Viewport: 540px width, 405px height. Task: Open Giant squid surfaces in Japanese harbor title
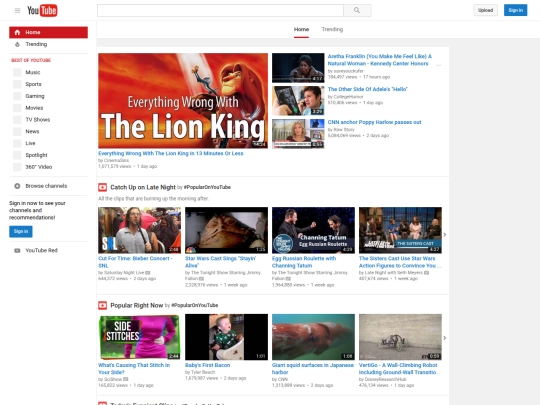pyautogui.click(x=313, y=369)
